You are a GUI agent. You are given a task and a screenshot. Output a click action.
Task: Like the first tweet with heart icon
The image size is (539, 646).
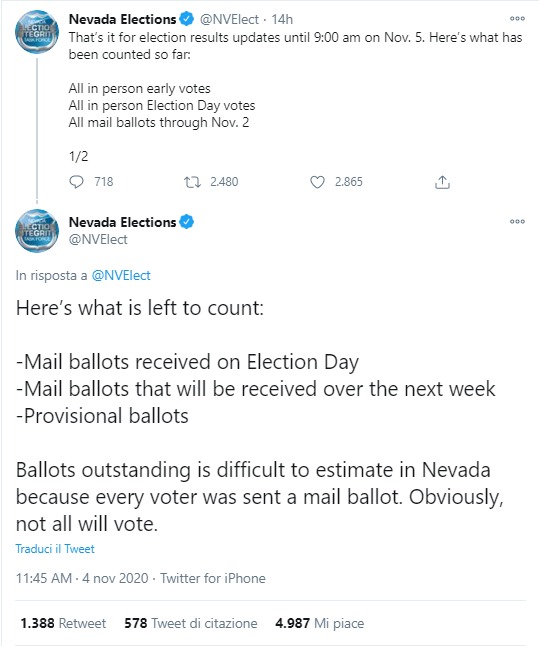coord(317,182)
